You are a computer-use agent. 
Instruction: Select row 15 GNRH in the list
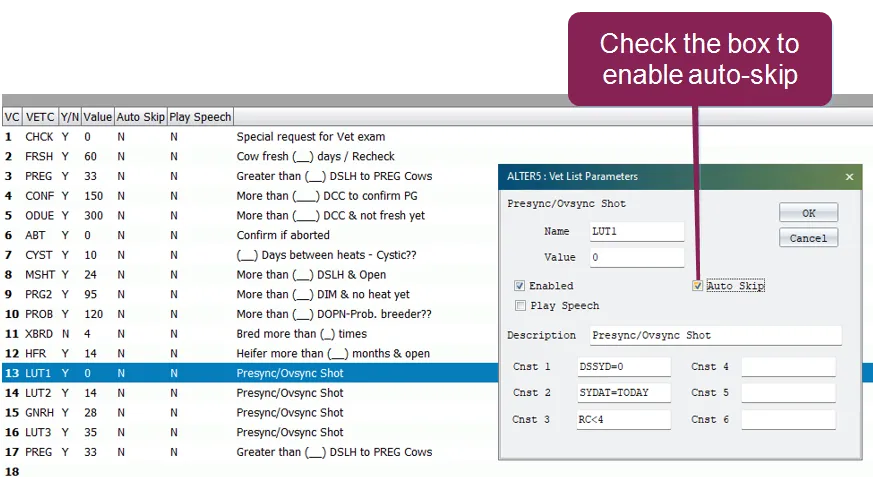point(249,412)
